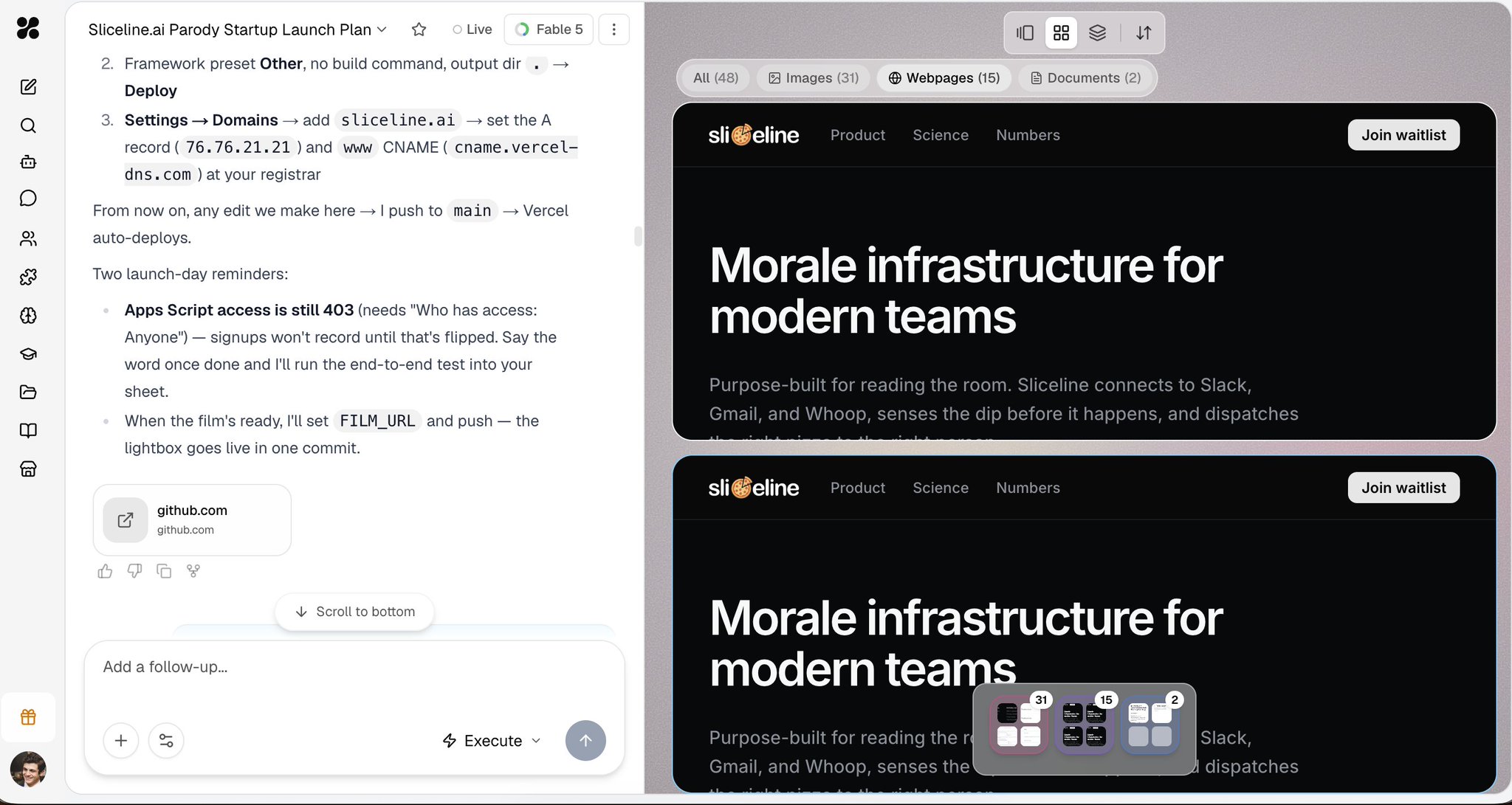Click Science in the first webpage preview

pyautogui.click(x=940, y=135)
